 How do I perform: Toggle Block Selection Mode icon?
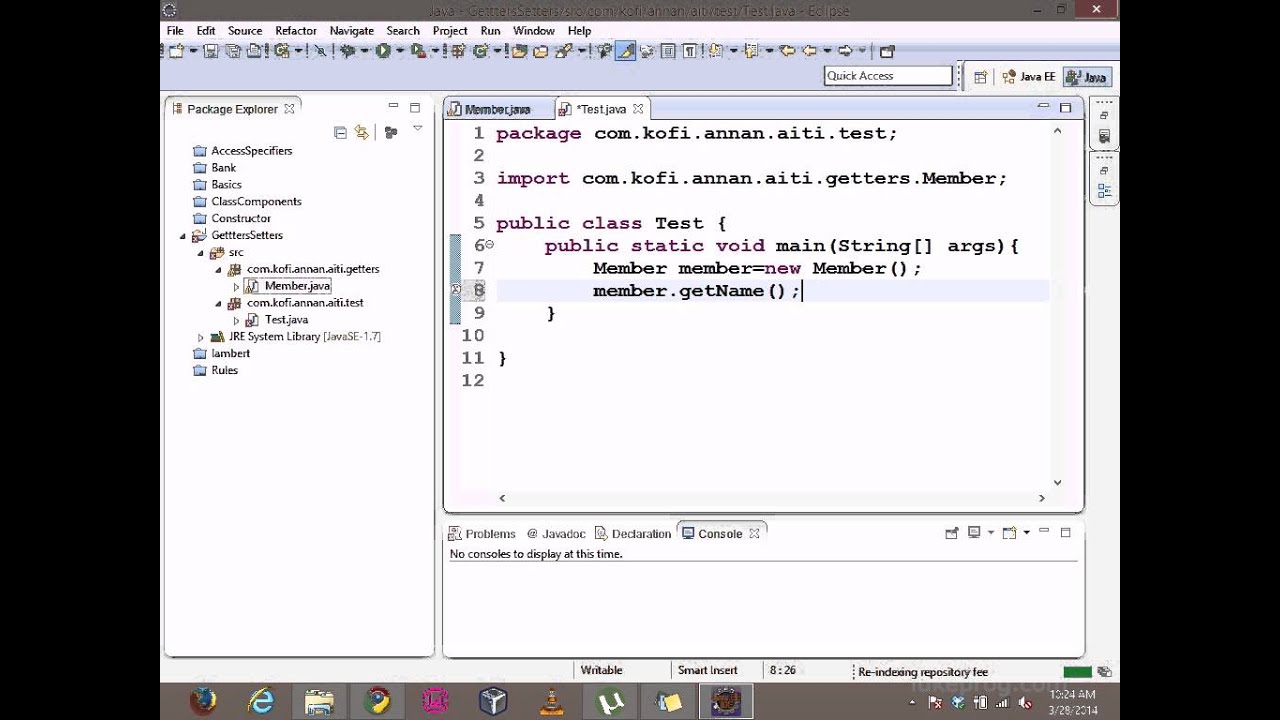click(x=668, y=51)
